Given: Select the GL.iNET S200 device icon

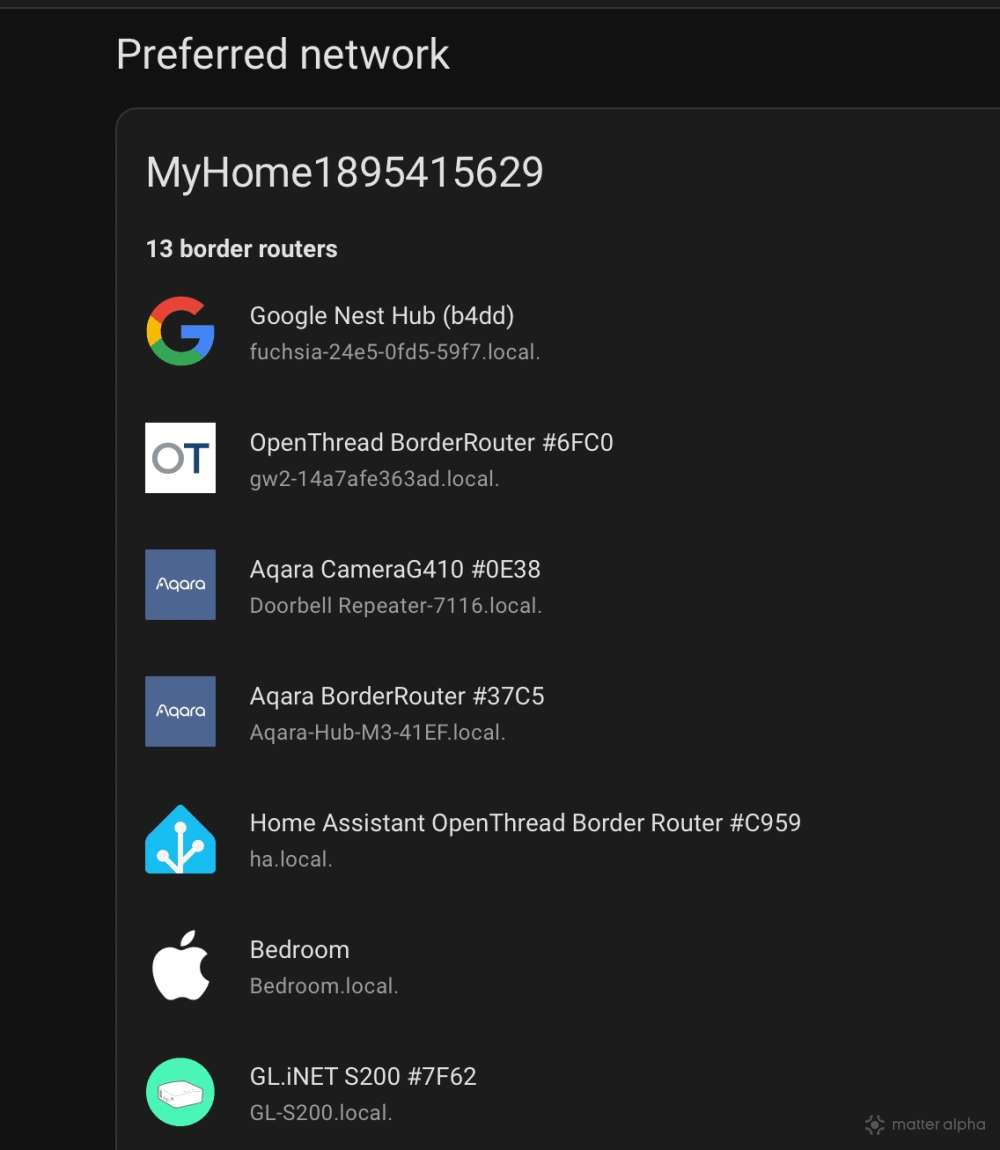Looking at the screenshot, I should pos(180,1092).
